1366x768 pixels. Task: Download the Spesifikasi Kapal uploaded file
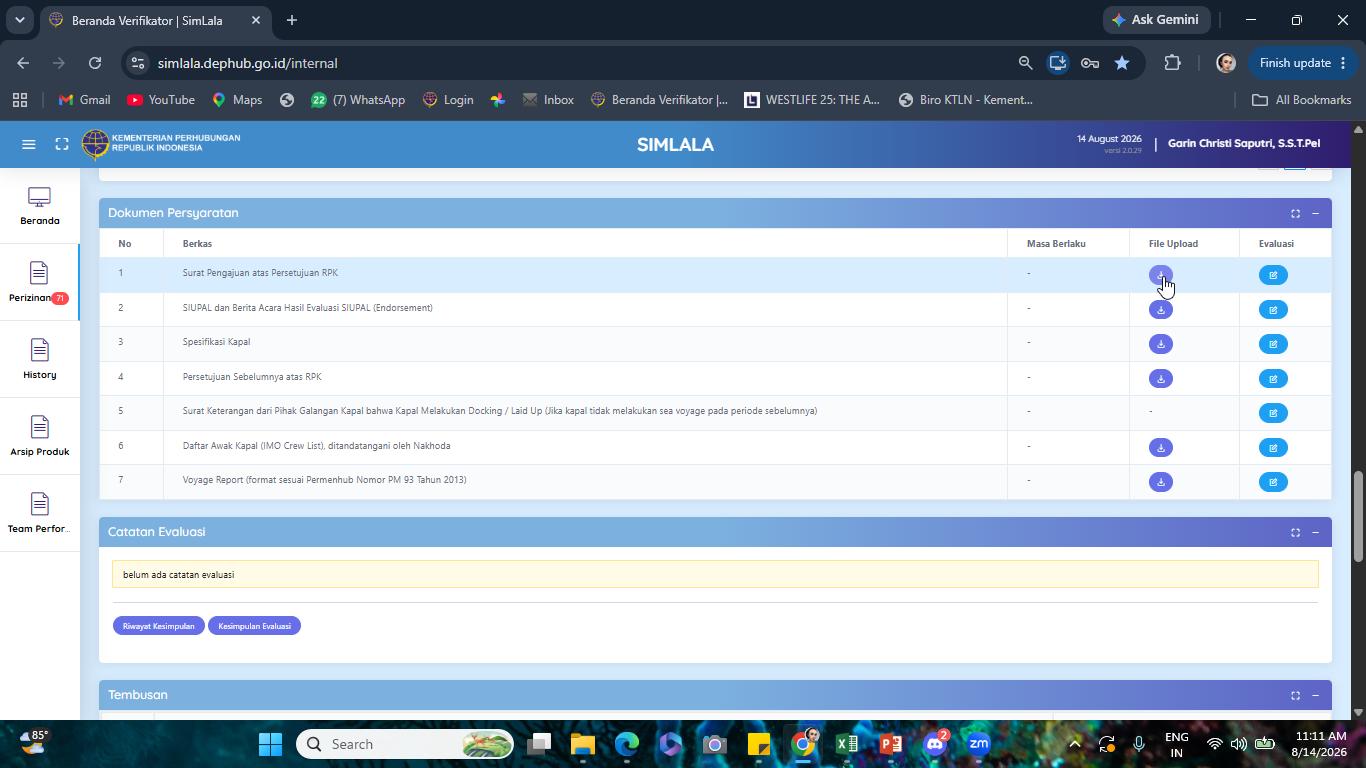coord(1160,344)
